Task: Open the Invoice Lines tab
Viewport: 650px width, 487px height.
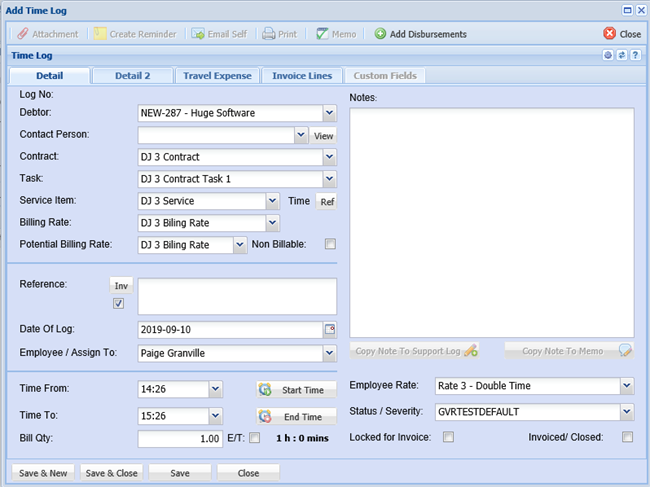Action: (302, 76)
